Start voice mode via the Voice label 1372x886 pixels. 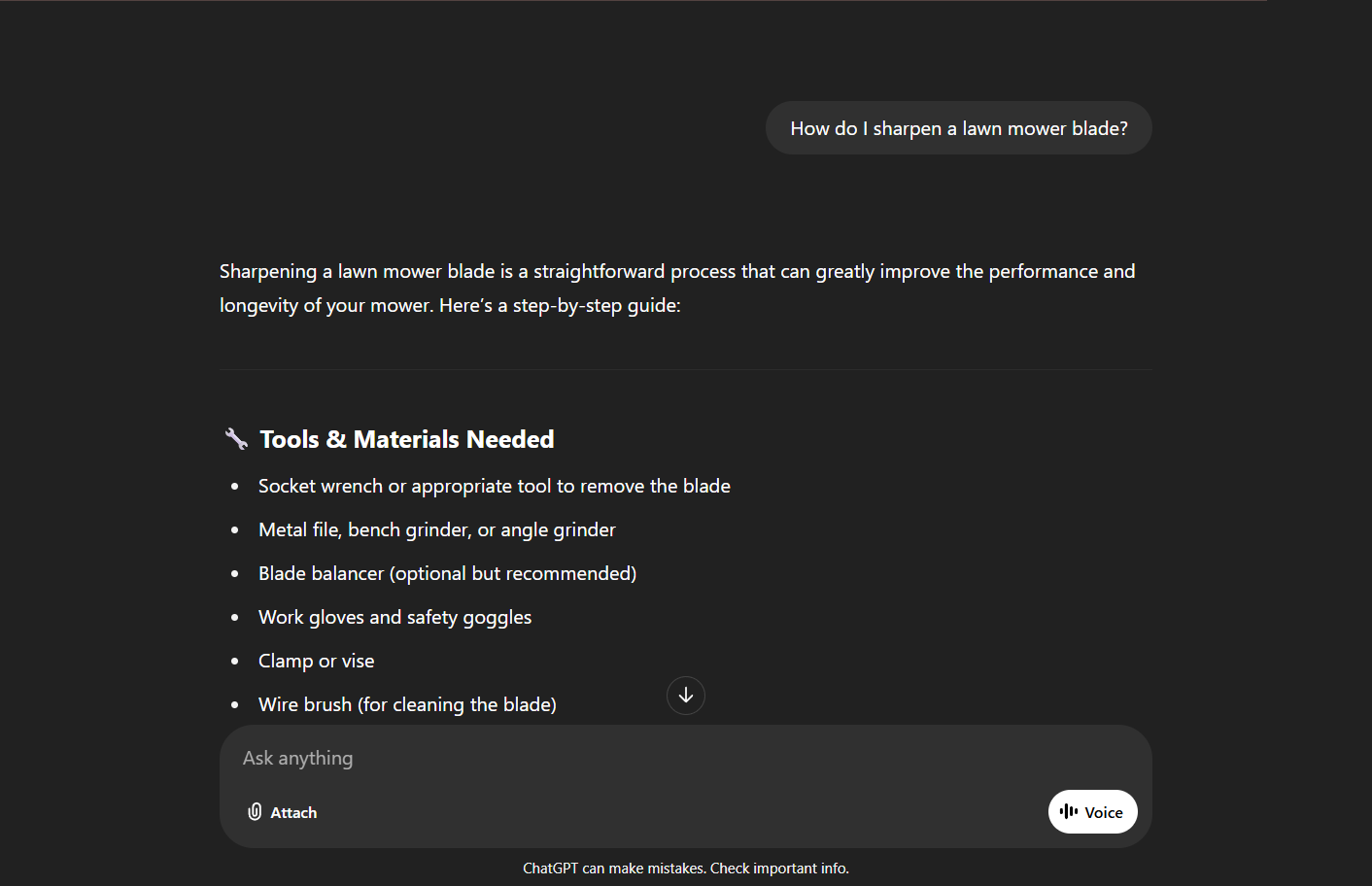(1104, 813)
